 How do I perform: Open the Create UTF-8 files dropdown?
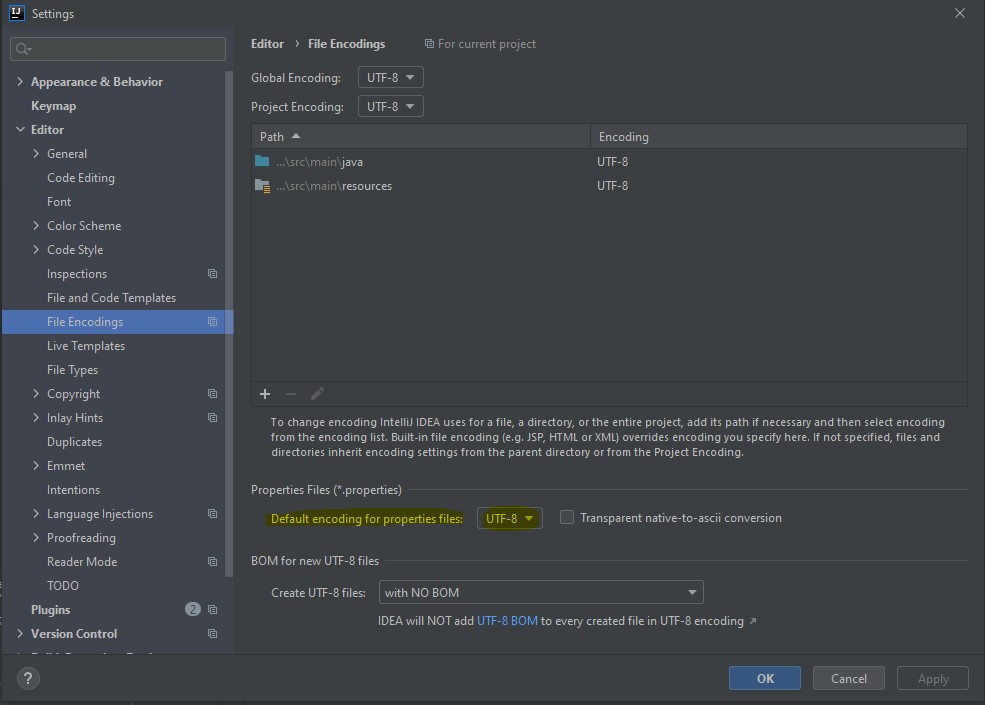[540, 592]
